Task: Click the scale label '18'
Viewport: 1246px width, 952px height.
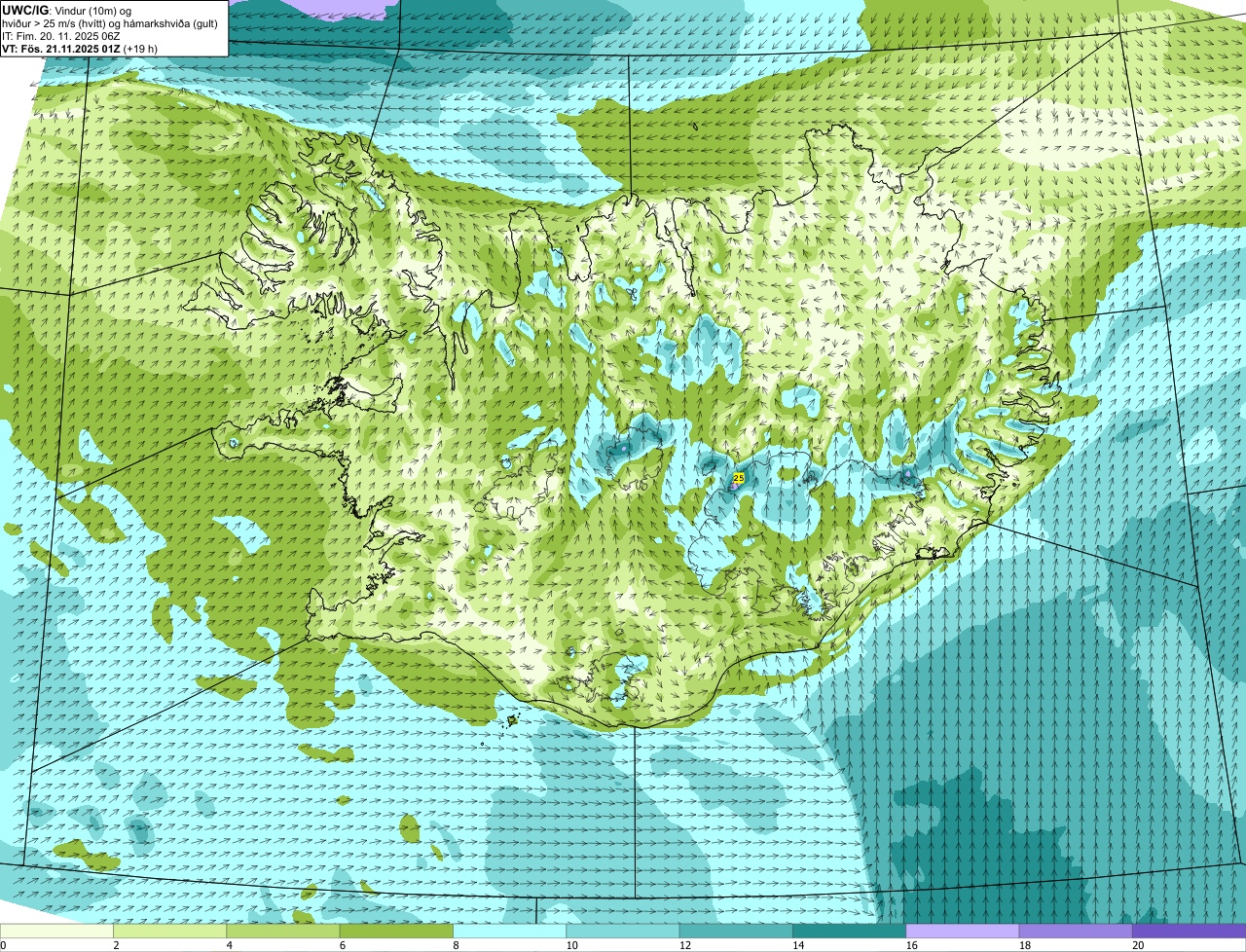Action: pos(1025,945)
